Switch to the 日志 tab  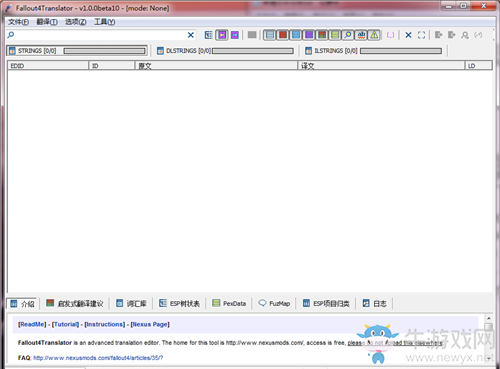pyautogui.click(x=374, y=303)
